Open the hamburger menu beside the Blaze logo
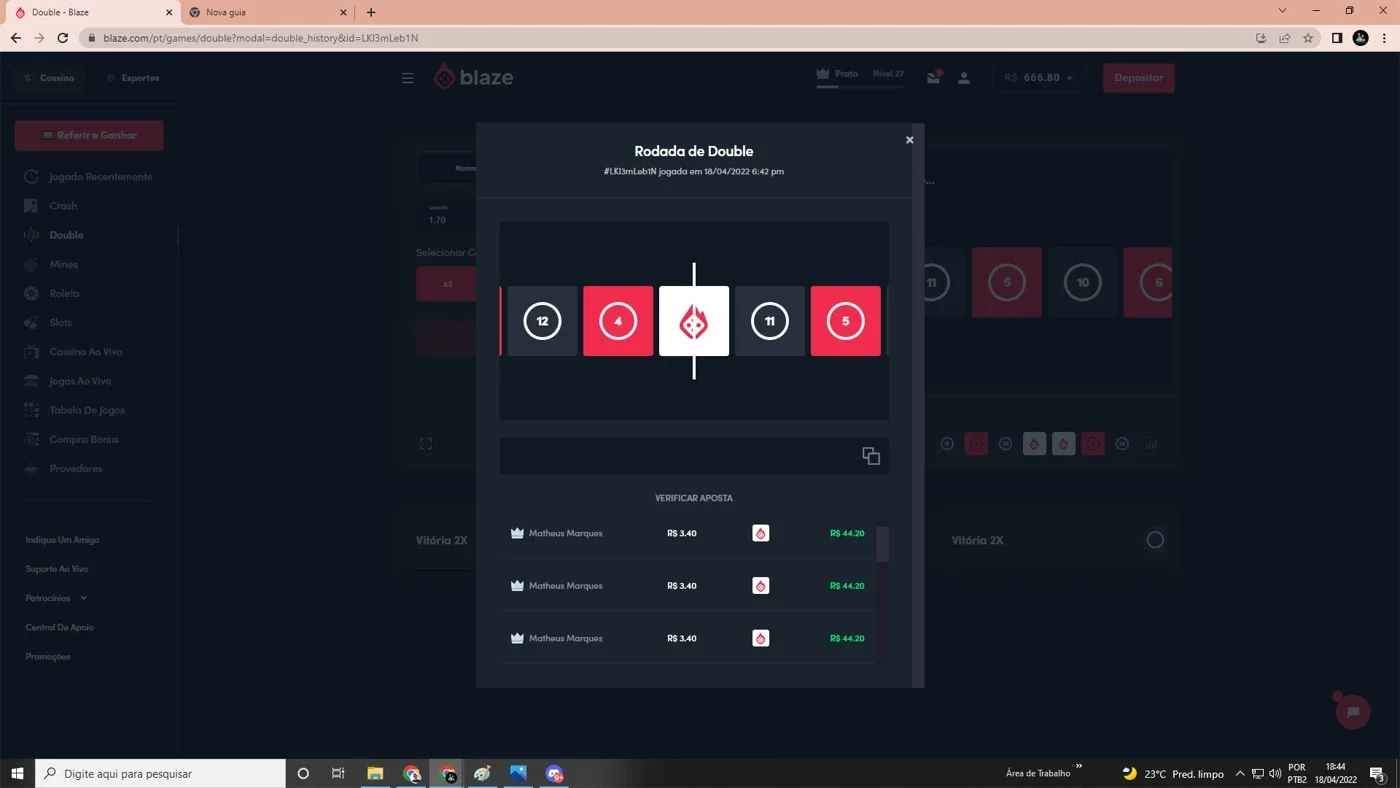Screen dimensions: 1400x788 coord(407,78)
